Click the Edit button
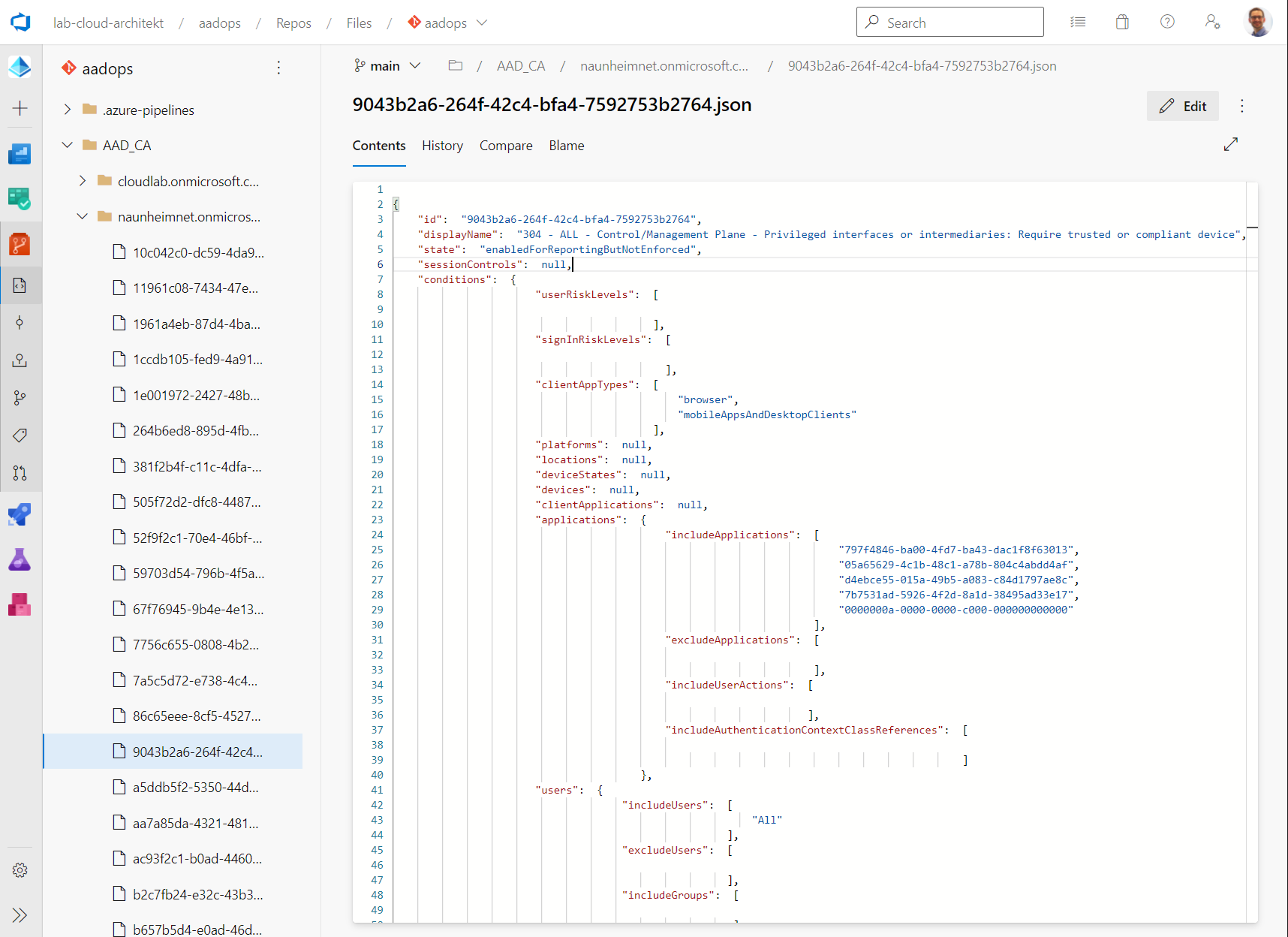Image resolution: width=1288 pixels, height=937 pixels. pos(1183,106)
